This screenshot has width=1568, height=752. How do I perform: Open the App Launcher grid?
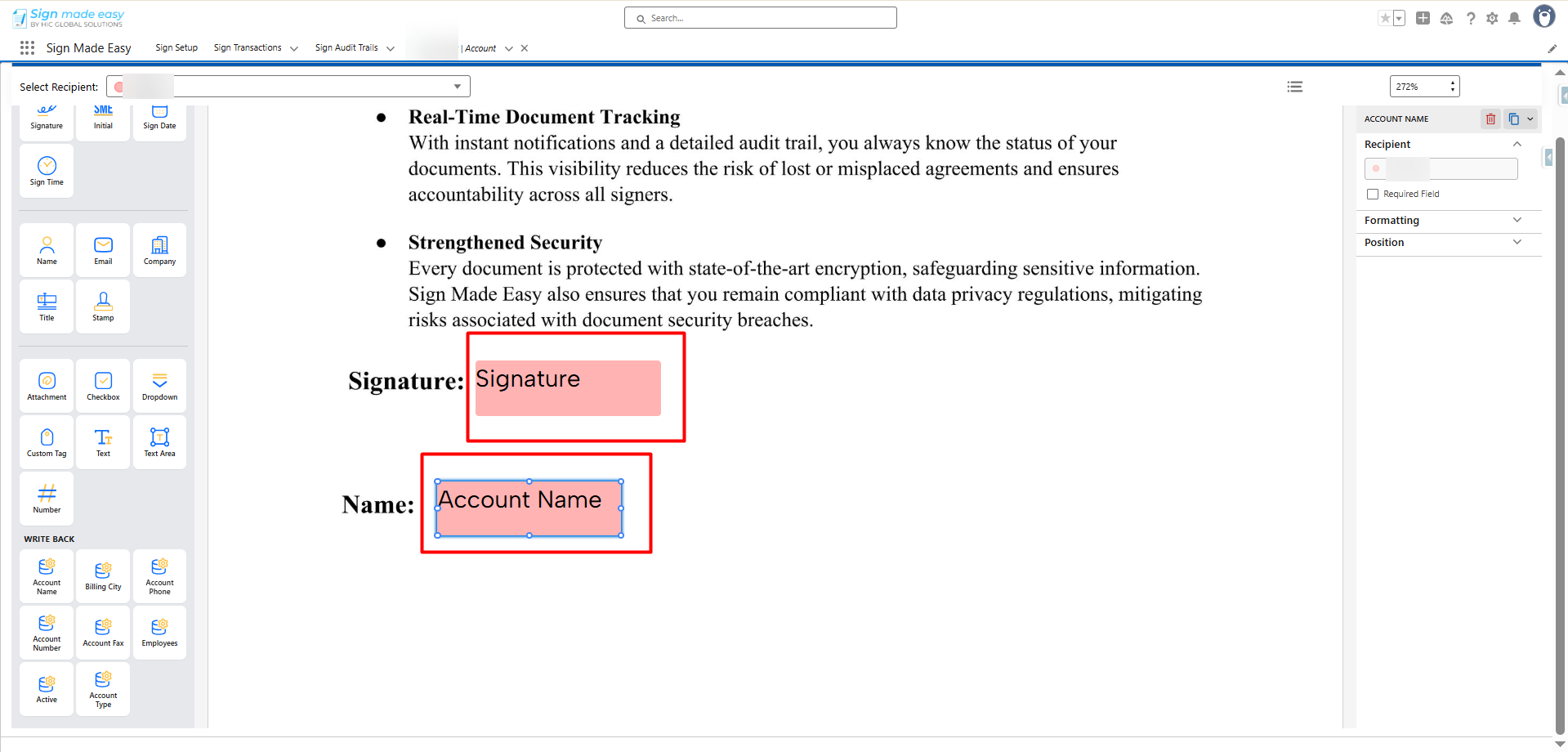[27, 48]
